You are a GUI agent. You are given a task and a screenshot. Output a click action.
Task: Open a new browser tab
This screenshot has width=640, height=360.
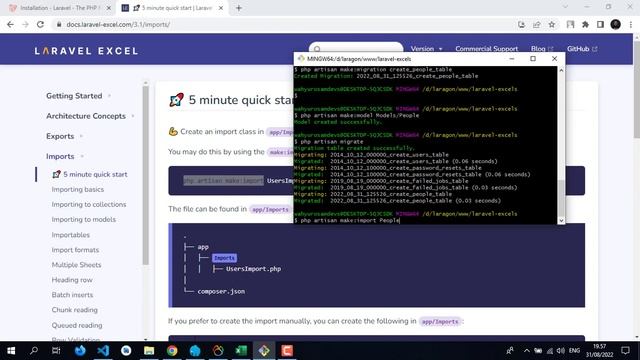tap(239, 8)
